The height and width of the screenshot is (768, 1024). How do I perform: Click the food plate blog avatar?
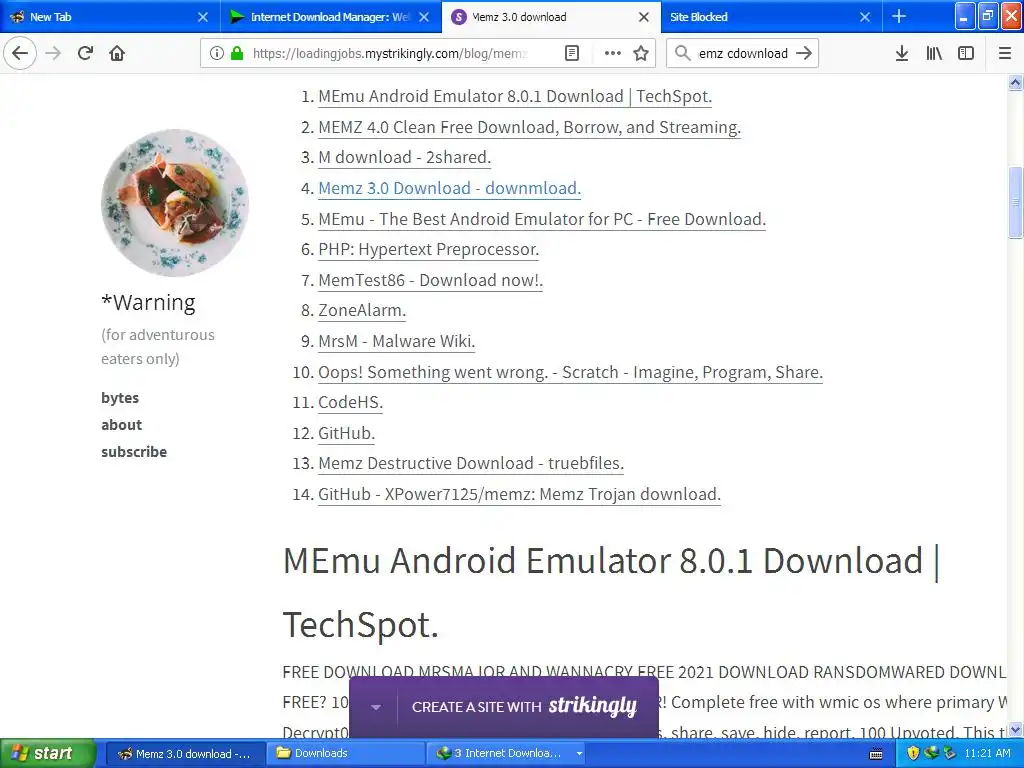coord(175,202)
